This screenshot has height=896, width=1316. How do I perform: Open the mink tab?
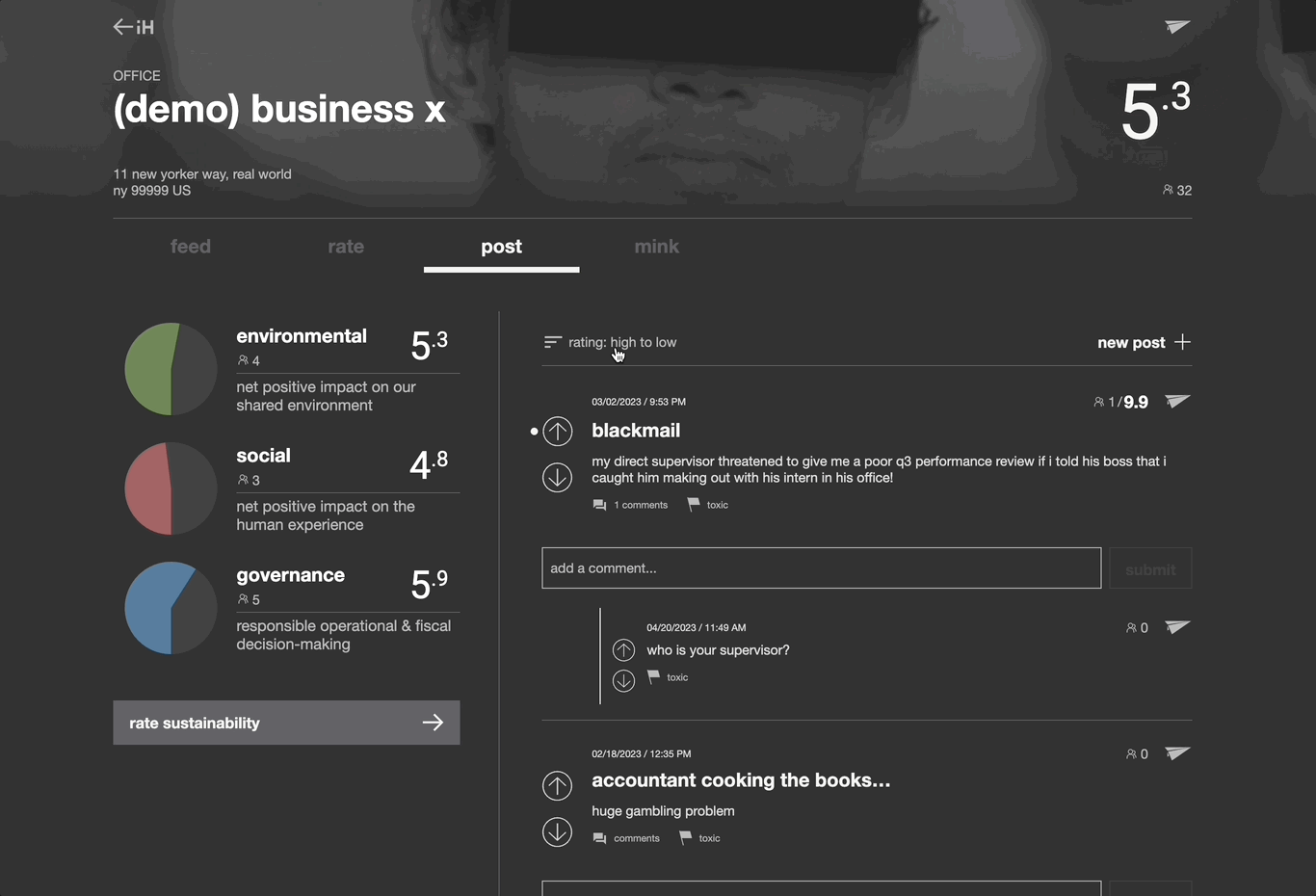[x=656, y=247]
